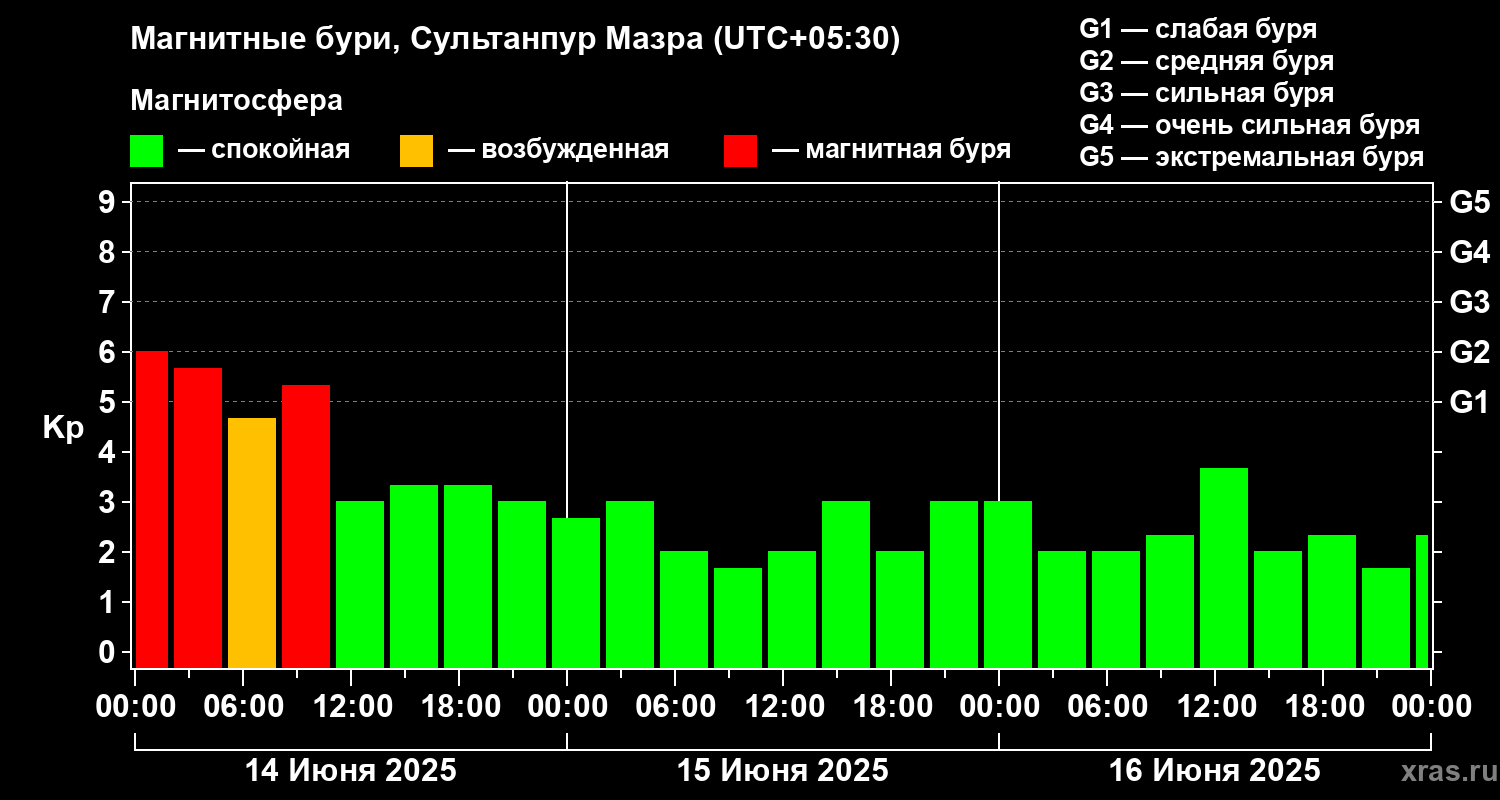Click the G1 label on right axis
The height and width of the screenshot is (800, 1500).
(x=1469, y=403)
